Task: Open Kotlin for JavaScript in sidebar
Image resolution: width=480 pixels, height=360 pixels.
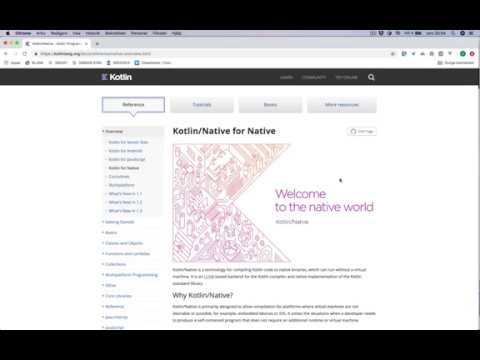Action: coord(127,160)
